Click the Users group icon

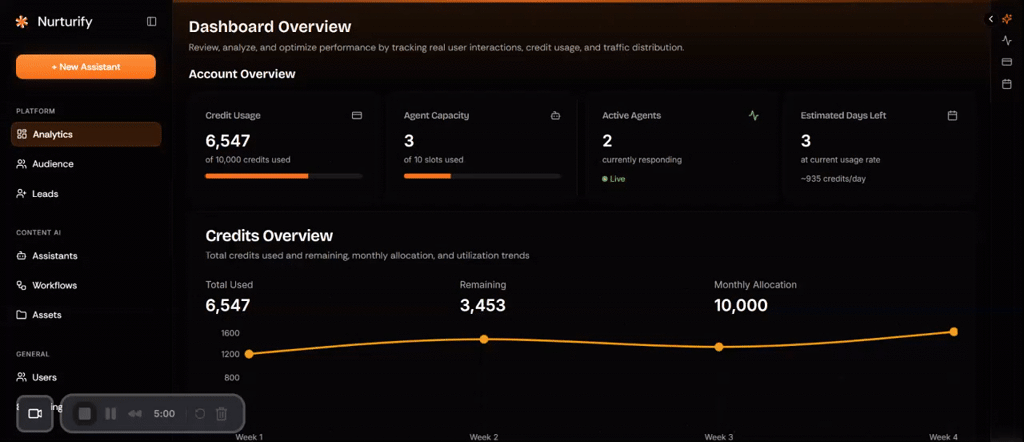(x=22, y=377)
